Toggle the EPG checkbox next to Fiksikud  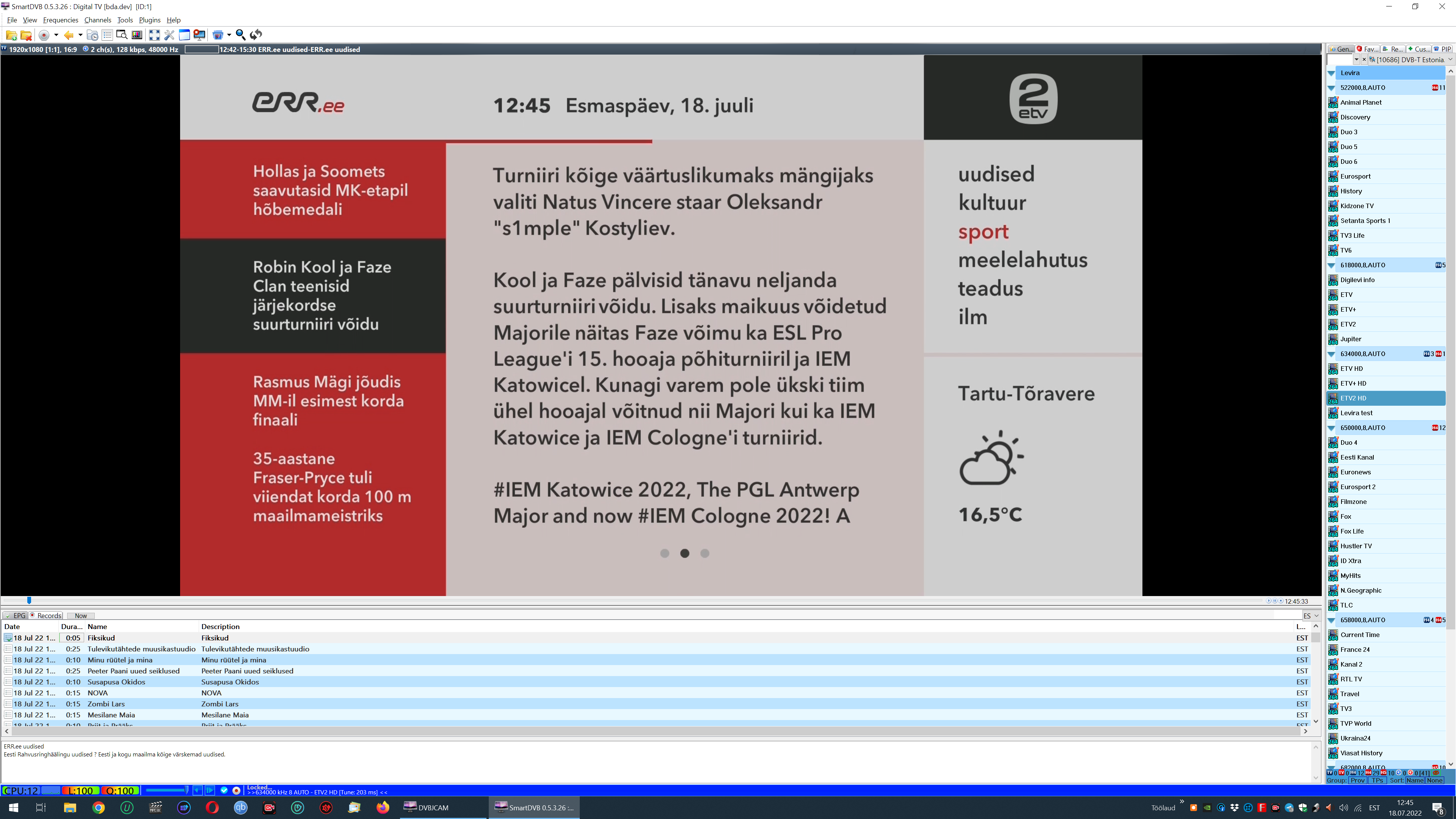click(x=8, y=638)
